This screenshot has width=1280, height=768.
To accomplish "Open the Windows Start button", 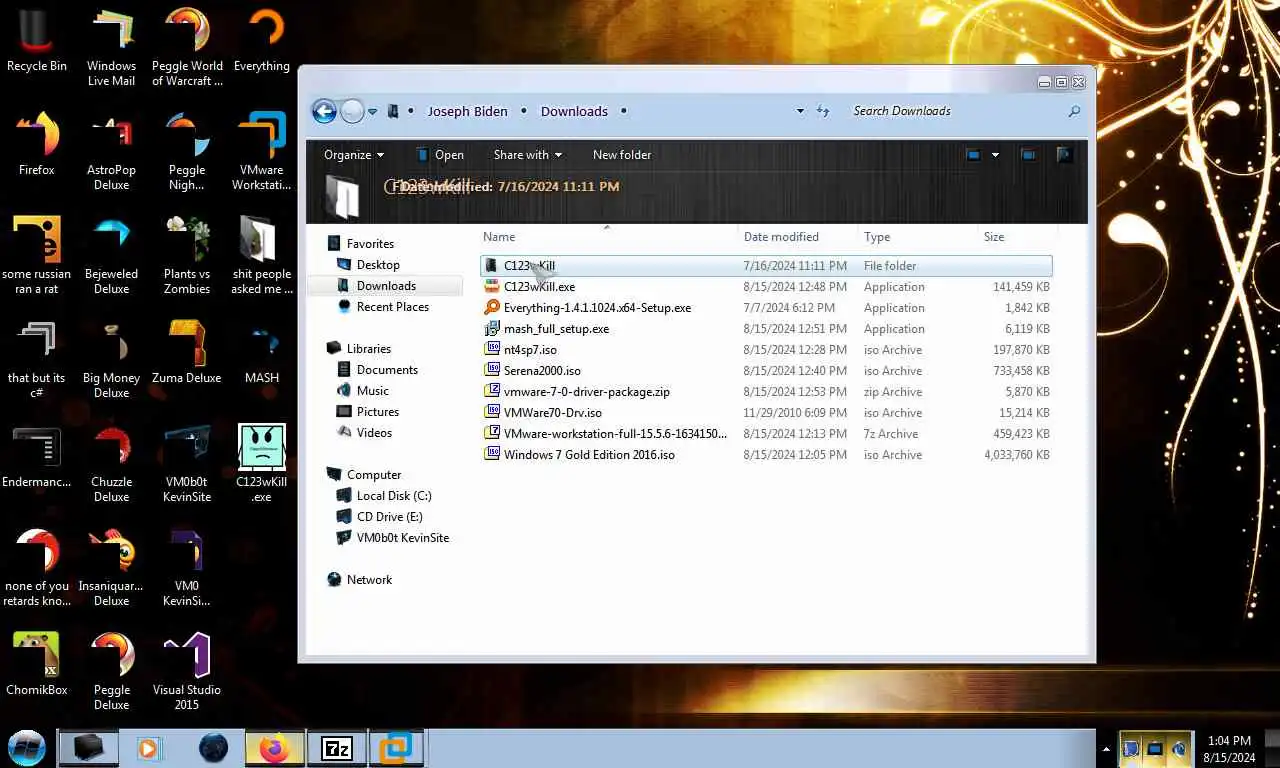I will point(27,748).
